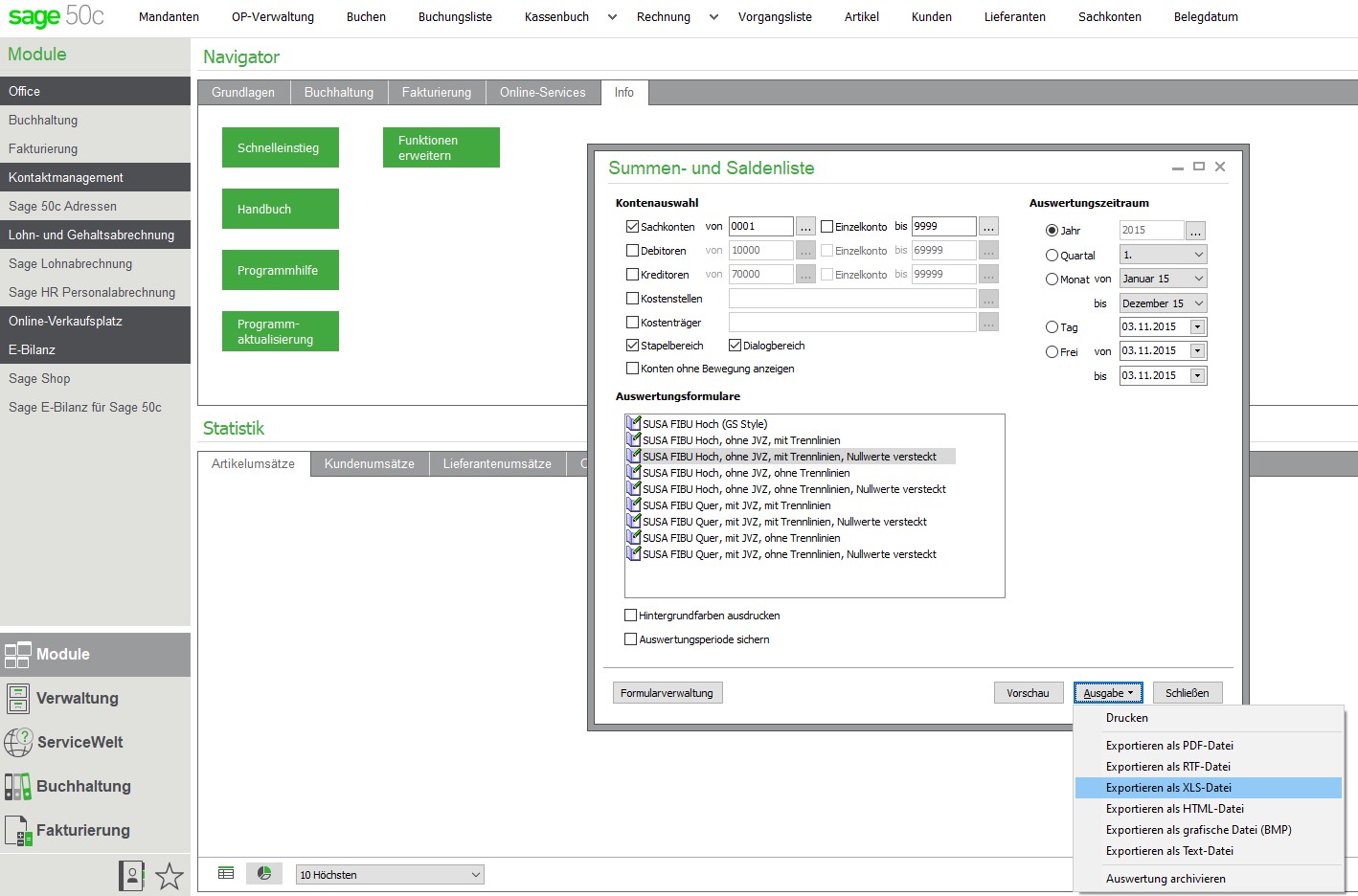Image resolution: width=1358 pixels, height=896 pixels.
Task: Switch statistics to table view icon
Action: [226, 873]
